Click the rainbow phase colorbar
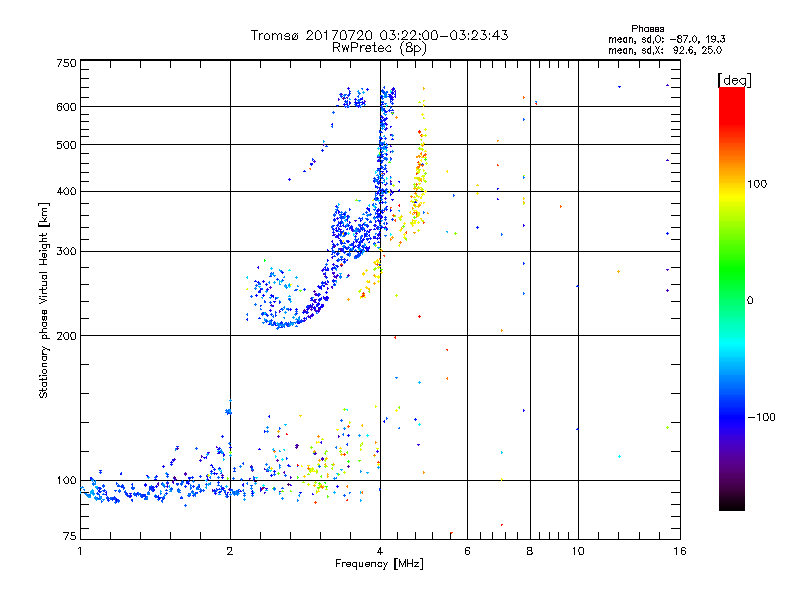Screen dimensions: 800x600 (x=732, y=299)
